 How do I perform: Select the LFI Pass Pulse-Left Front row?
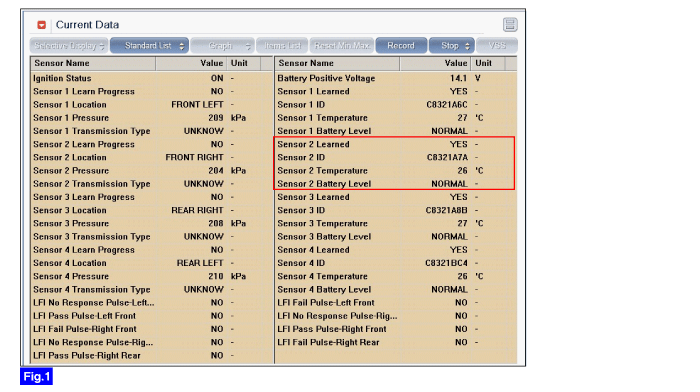[x=152, y=316]
